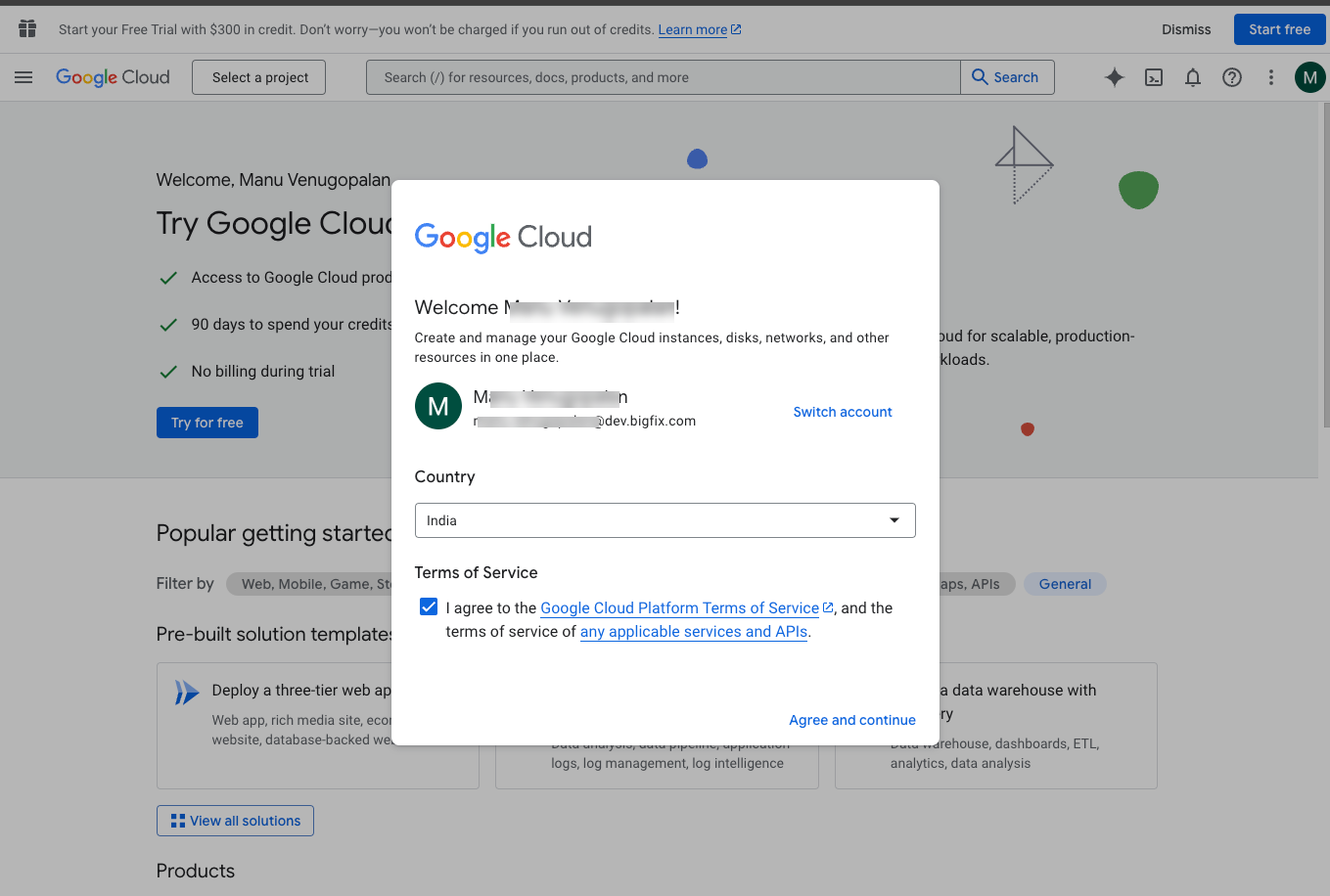The image size is (1330, 896).
Task: Click the free trial gift icon
Action: (27, 29)
